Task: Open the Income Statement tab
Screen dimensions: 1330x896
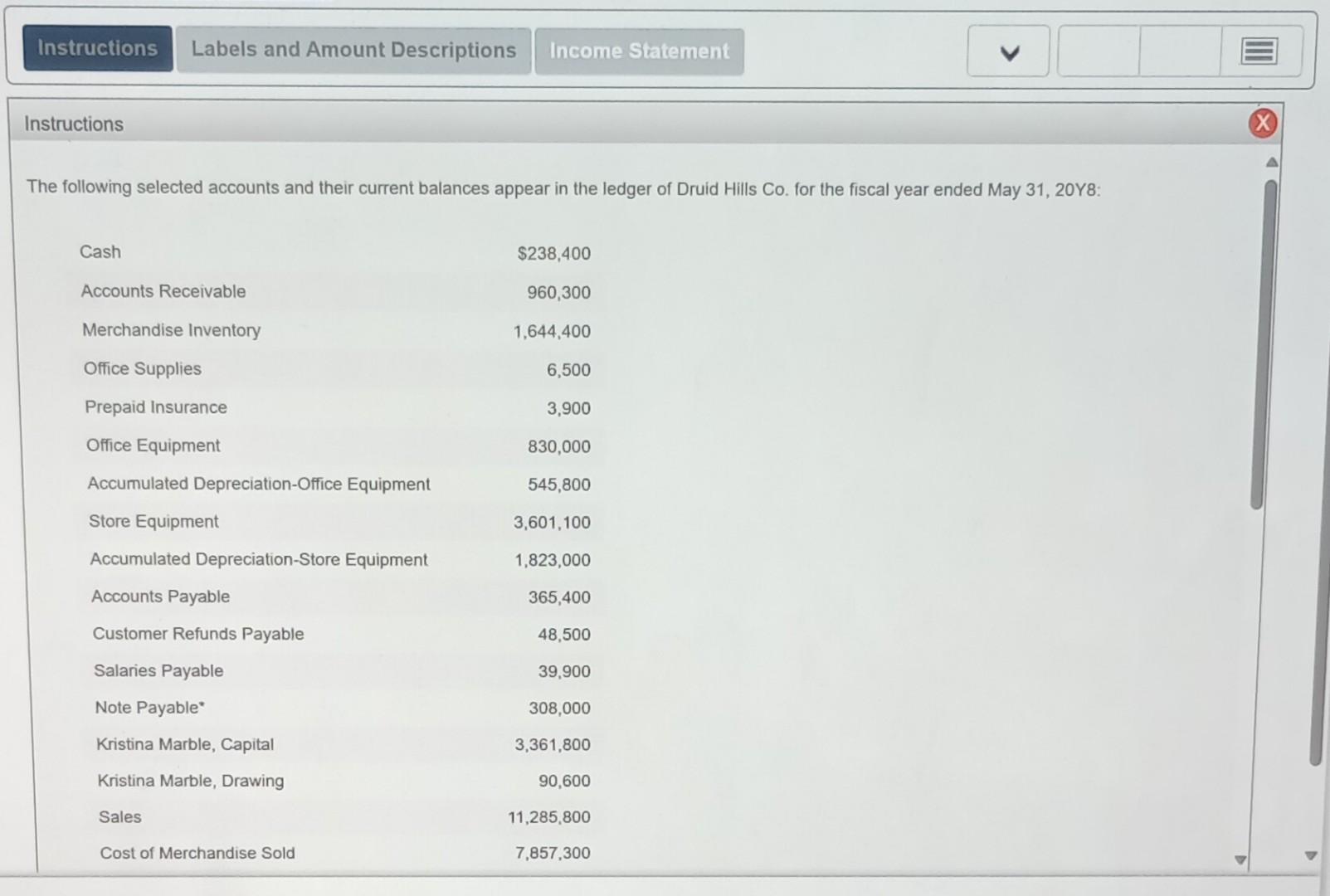Action: [x=639, y=51]
